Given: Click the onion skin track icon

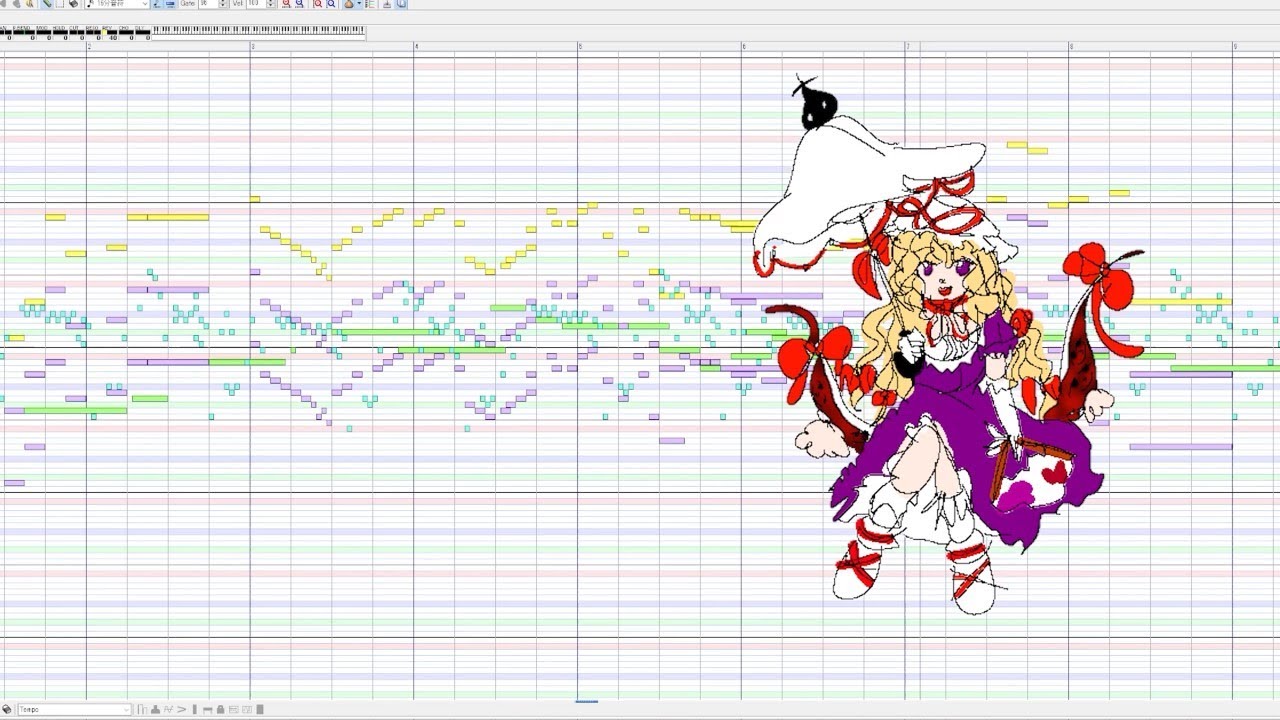Looking at the screenshot, I should point(349,4).
